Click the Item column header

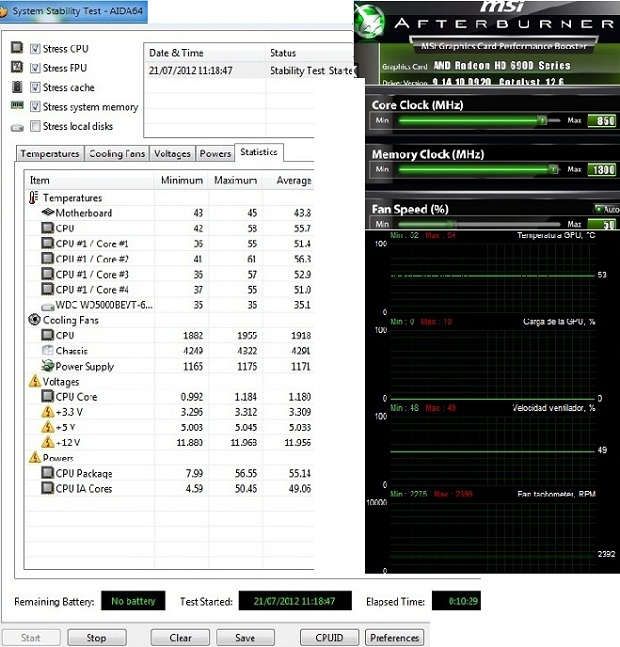(x=89, y=180)
